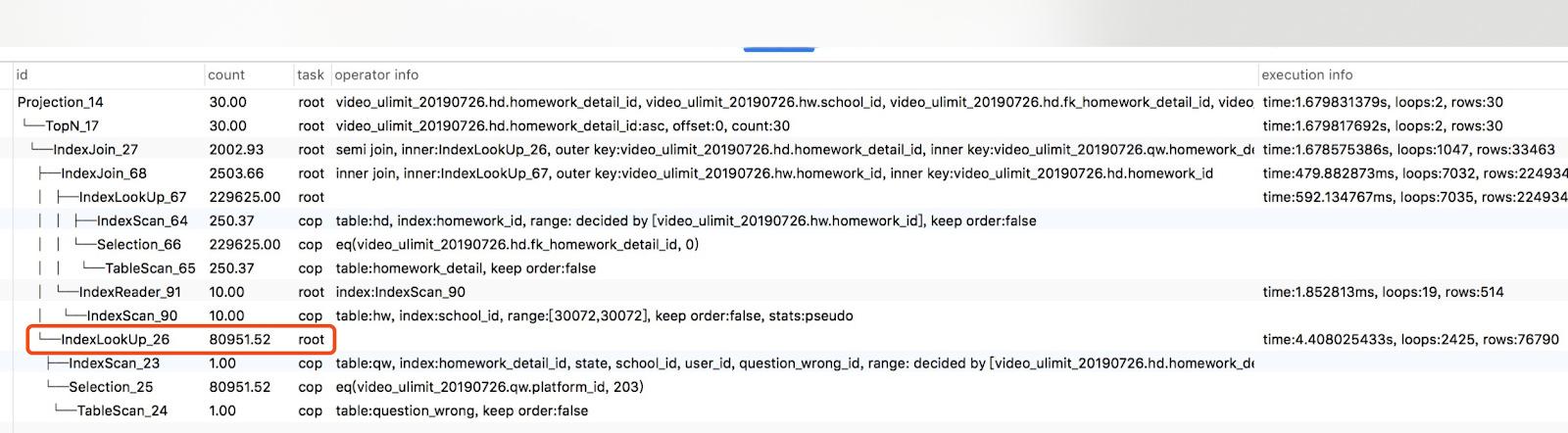Choose the IndexReader_91 node
1568x433 pixels.
[130, 292]
